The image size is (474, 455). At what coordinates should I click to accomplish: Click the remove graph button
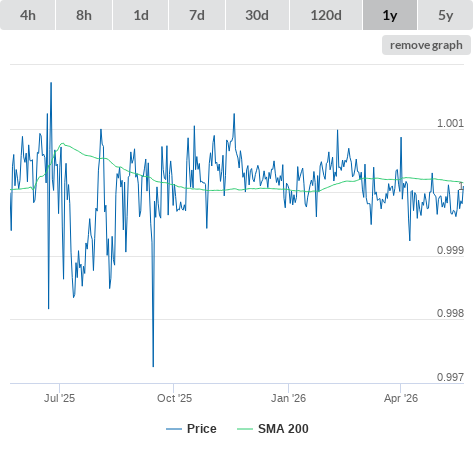pos(426,45)
